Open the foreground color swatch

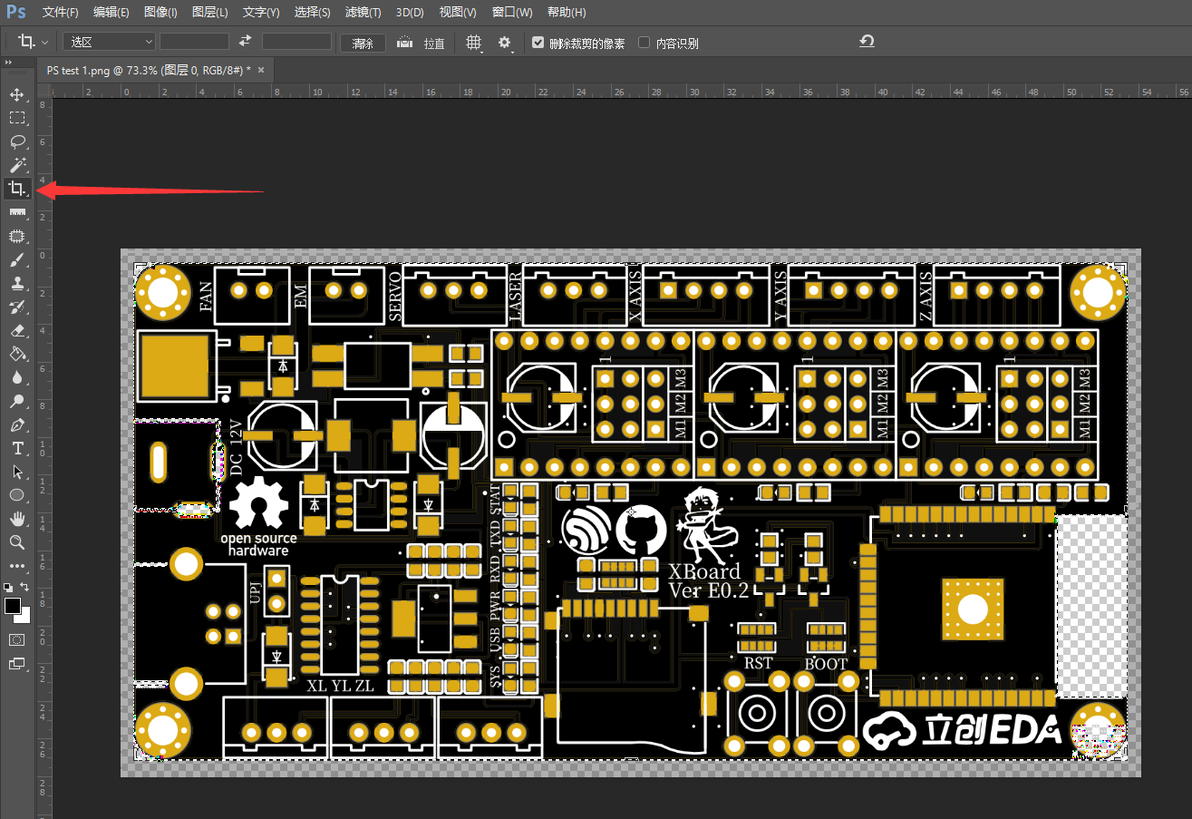click(12, 606)
